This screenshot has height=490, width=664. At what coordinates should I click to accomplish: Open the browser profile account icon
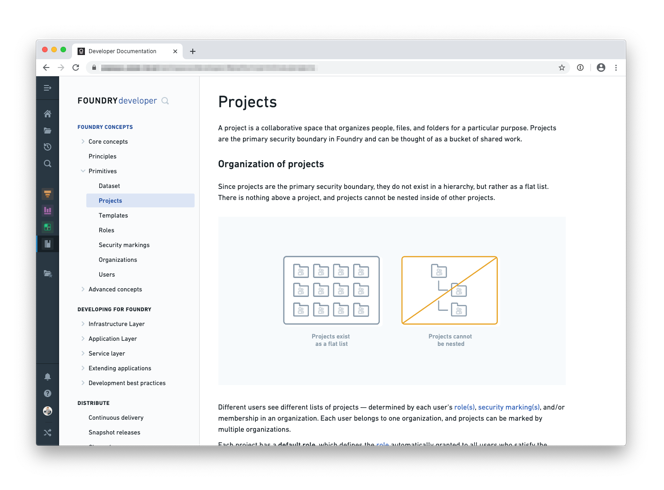(600, 68)
